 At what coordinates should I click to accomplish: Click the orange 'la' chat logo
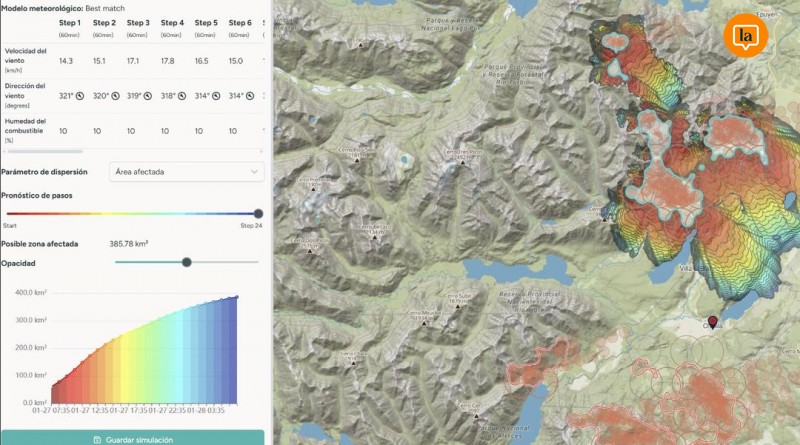[745, 36]
